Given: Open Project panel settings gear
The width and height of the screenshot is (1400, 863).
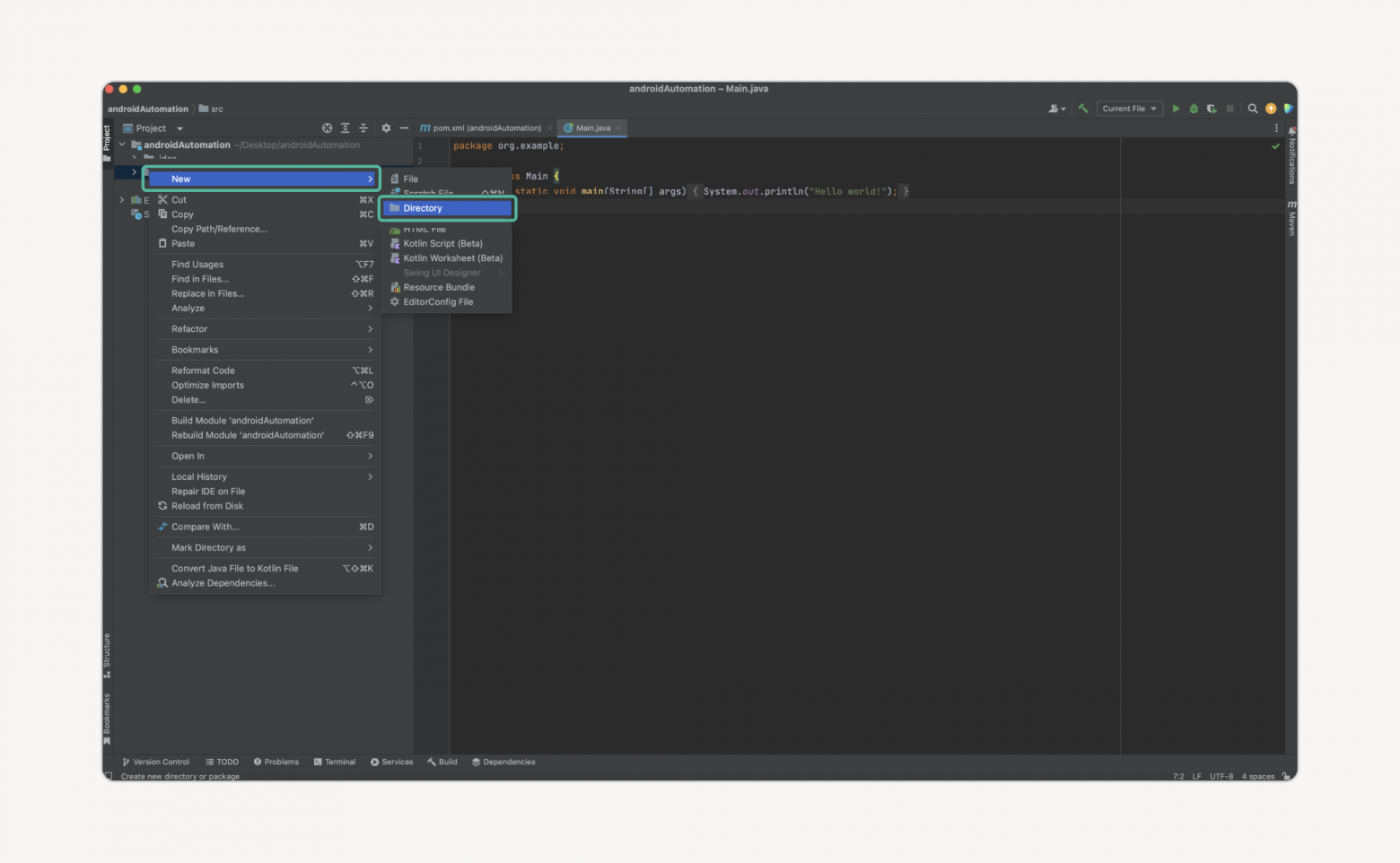Looking at the screenshot, I should coord(386,128).
